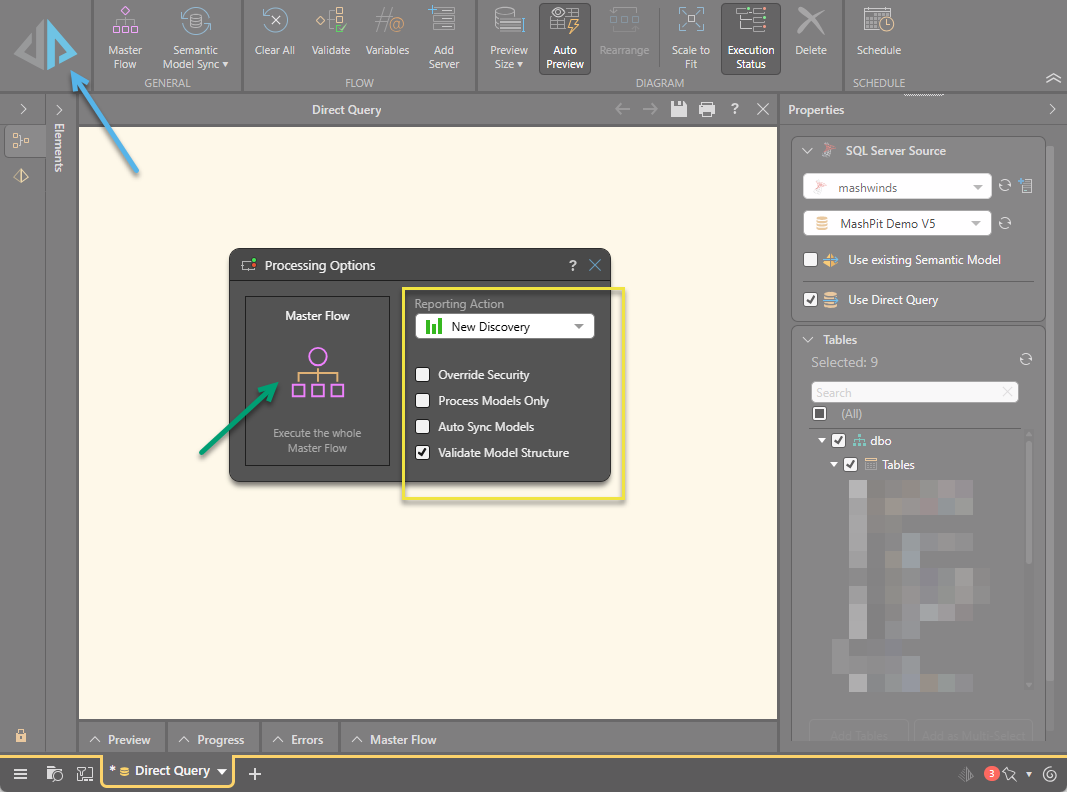Screen dimensions: 1067x792
Task: Open the Reporting Action New Discovery dropdown
Action: pyautogui.click(x=504, y=327)
